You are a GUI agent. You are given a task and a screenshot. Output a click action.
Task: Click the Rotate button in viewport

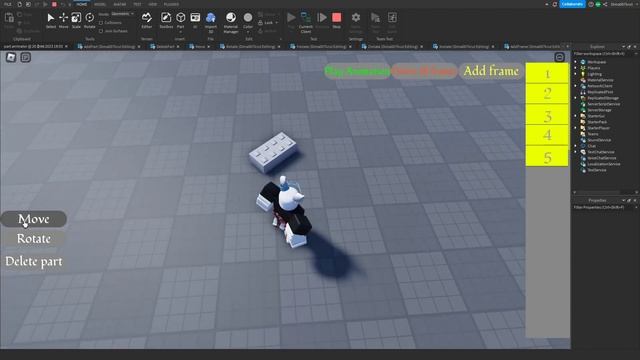(33, 239)
